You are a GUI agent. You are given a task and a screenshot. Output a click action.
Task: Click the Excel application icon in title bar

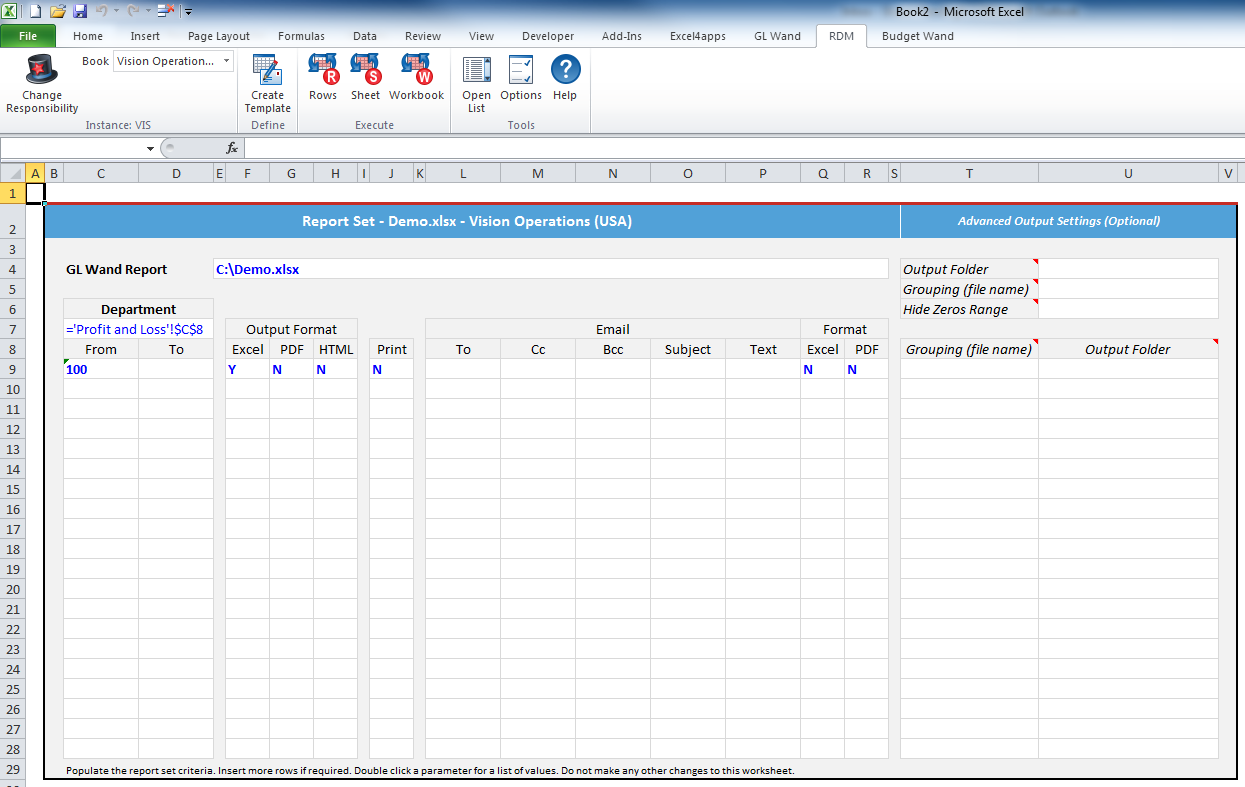(x=10, y=11)
